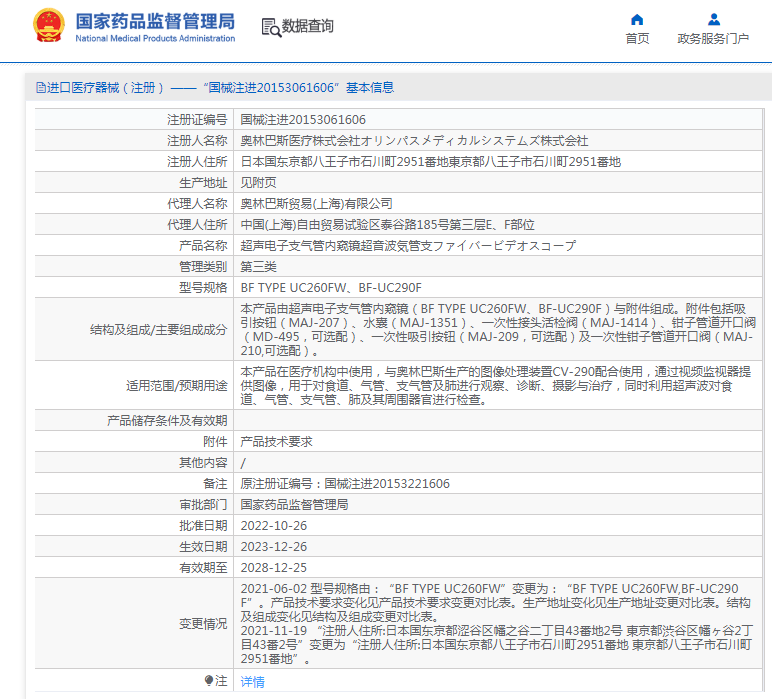Screen dimensions: 772x699
Task: Open the 详情 link
Action: pyautogui.click(x=253, y=682)
